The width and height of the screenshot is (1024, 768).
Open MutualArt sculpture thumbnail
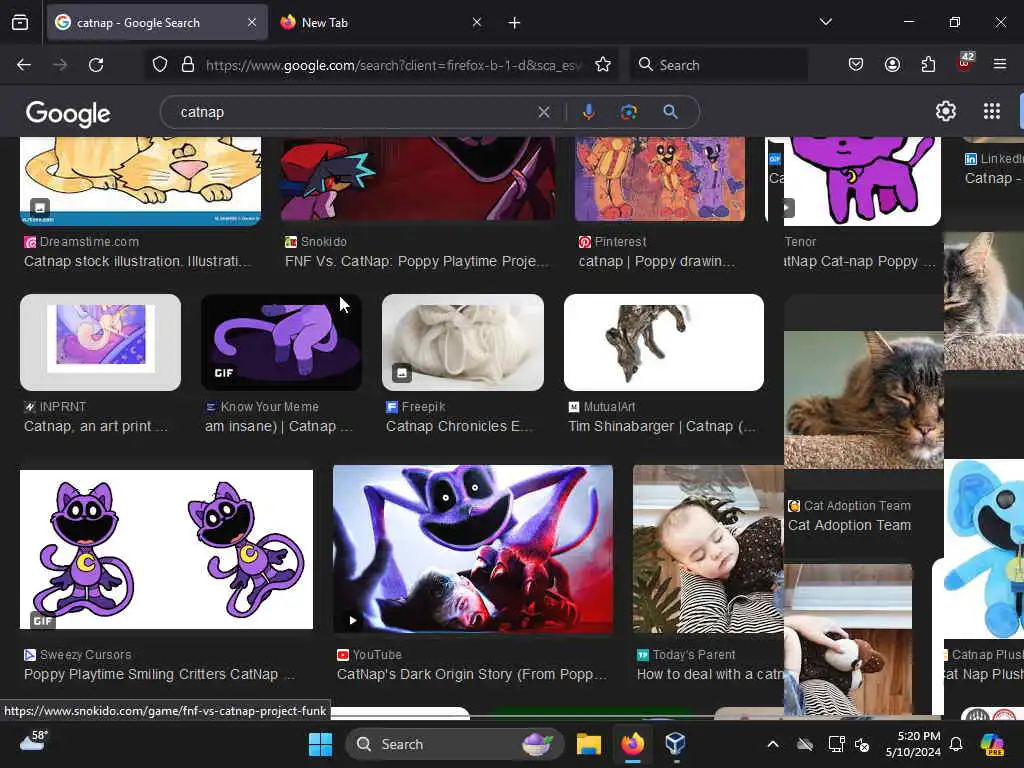pos(664,342)
